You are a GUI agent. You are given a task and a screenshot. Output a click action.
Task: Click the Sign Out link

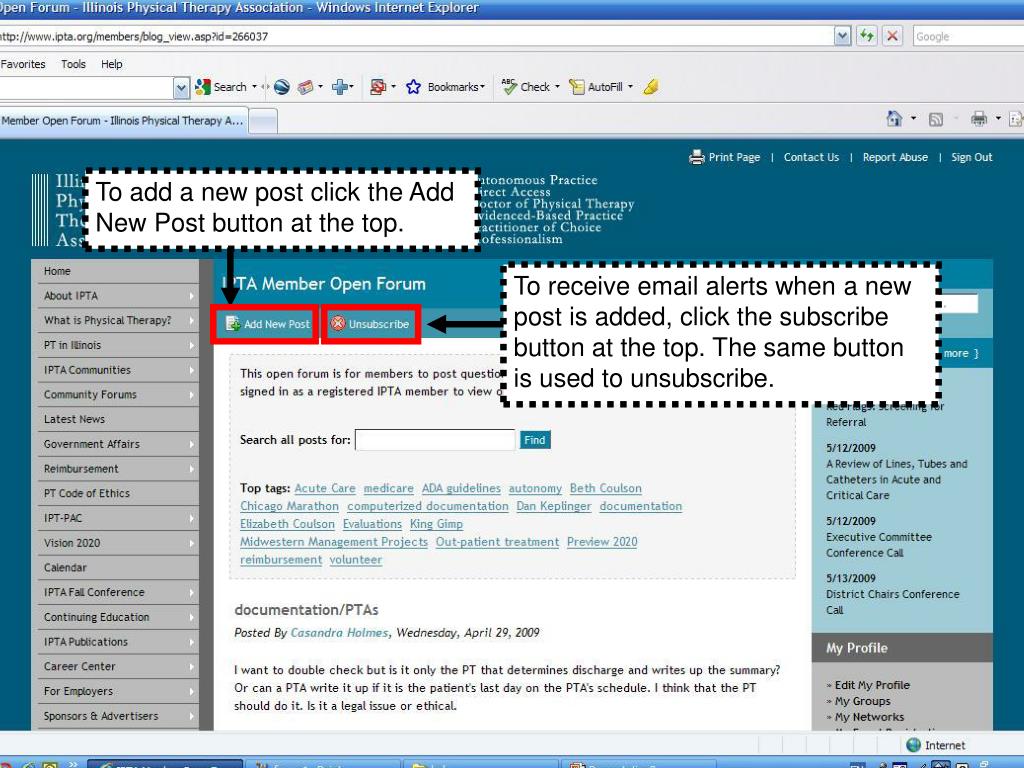pyautogui.click(x=971, y=157)
